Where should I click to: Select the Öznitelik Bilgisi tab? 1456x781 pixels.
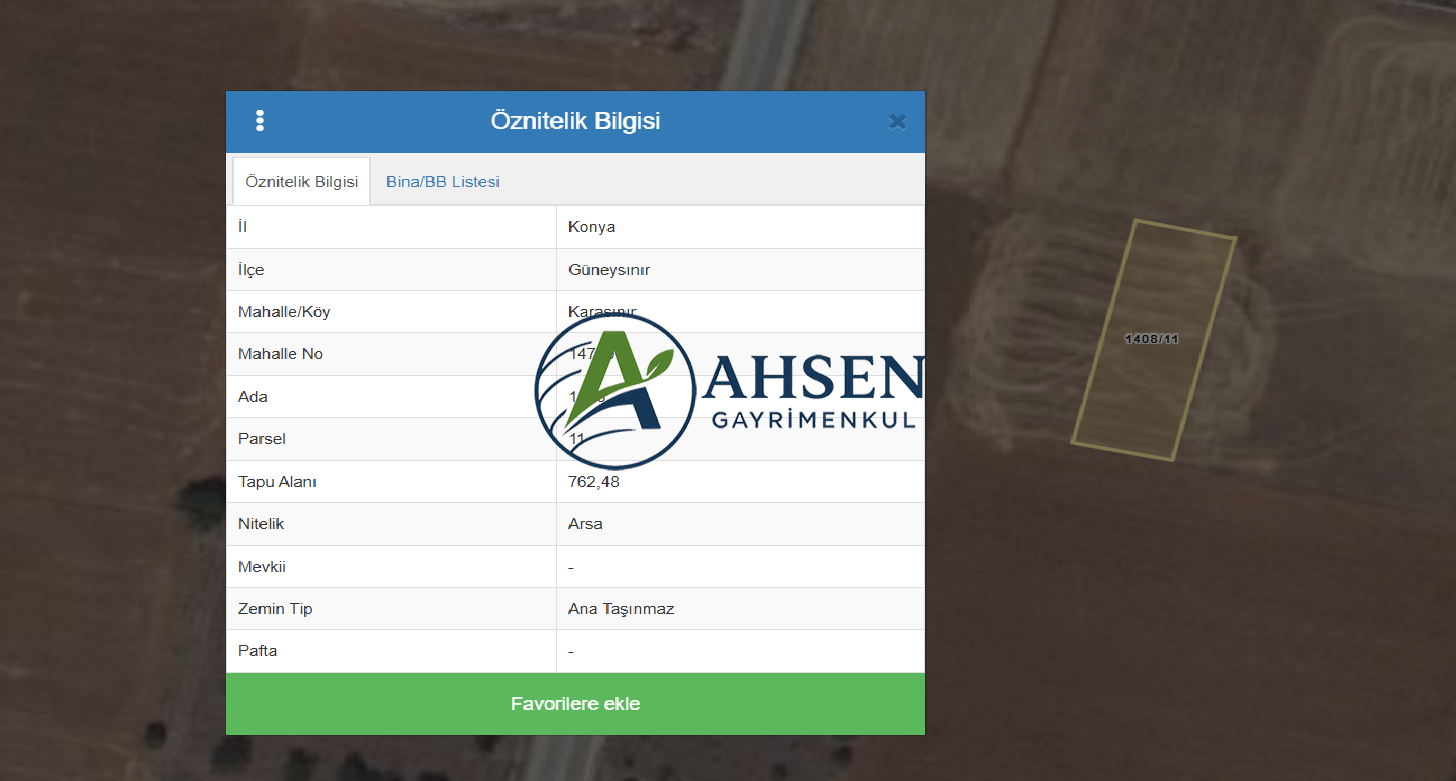301,182
